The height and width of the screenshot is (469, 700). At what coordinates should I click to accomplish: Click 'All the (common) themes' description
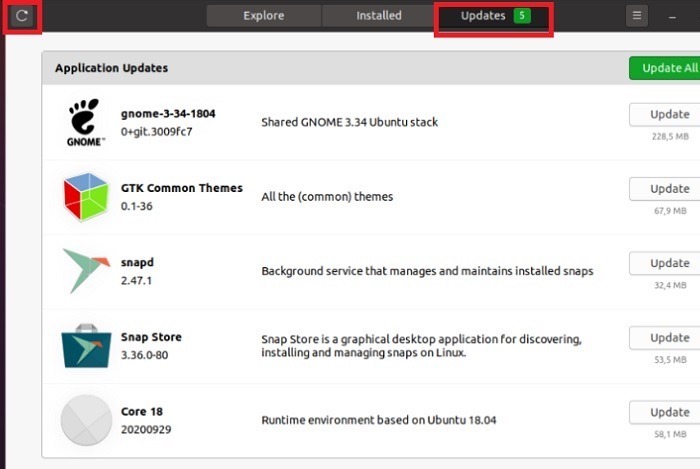(327, 197)
